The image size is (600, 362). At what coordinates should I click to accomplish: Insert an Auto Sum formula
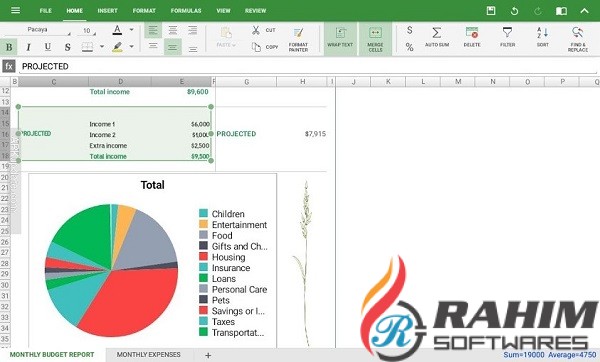coord(437,37)
